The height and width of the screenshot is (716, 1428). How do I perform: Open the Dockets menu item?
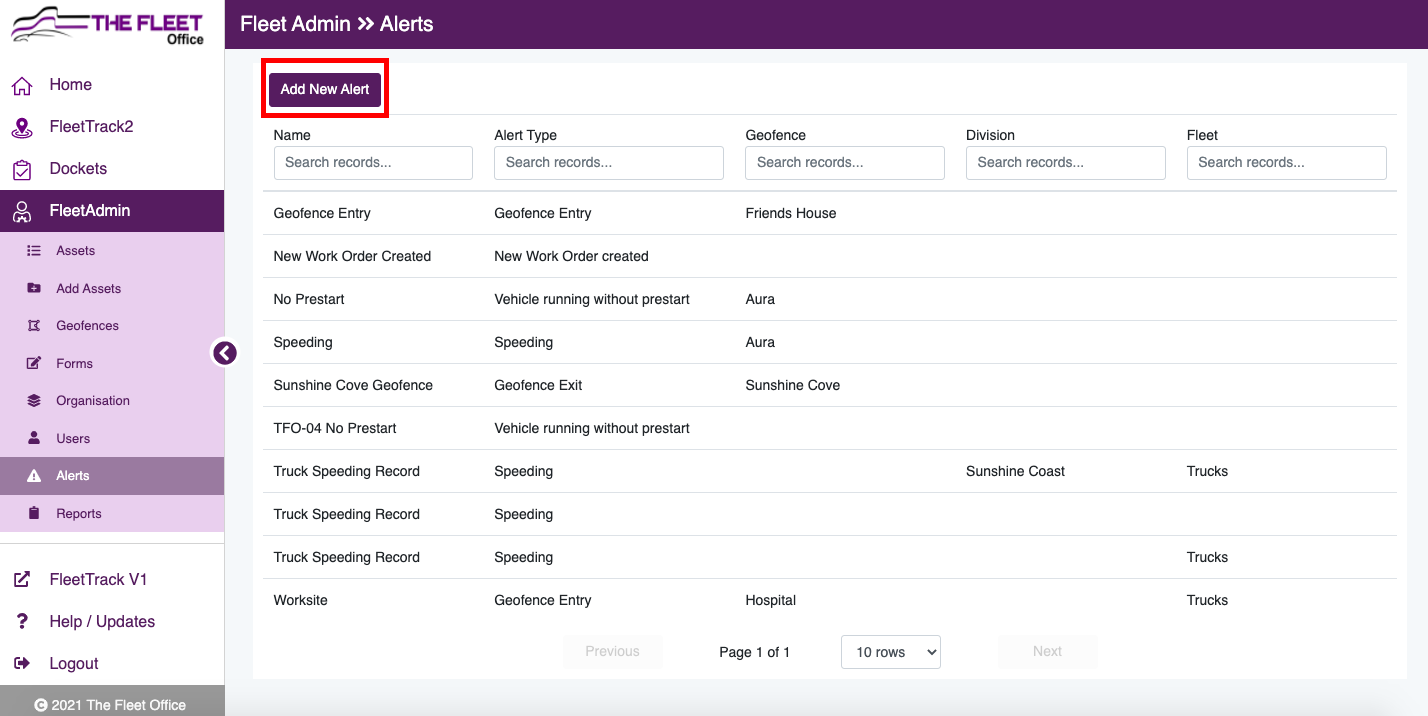point(112,169)
